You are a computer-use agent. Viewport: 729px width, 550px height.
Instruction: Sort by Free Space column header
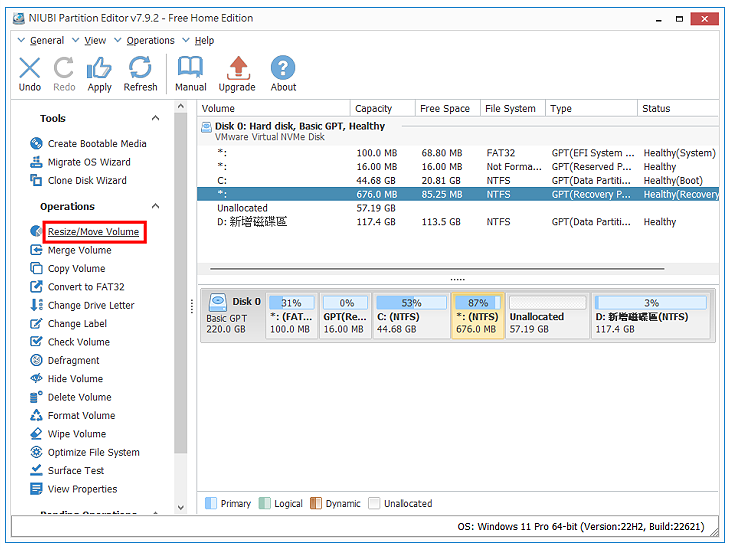pyautogui.click(x=447, y=108)
